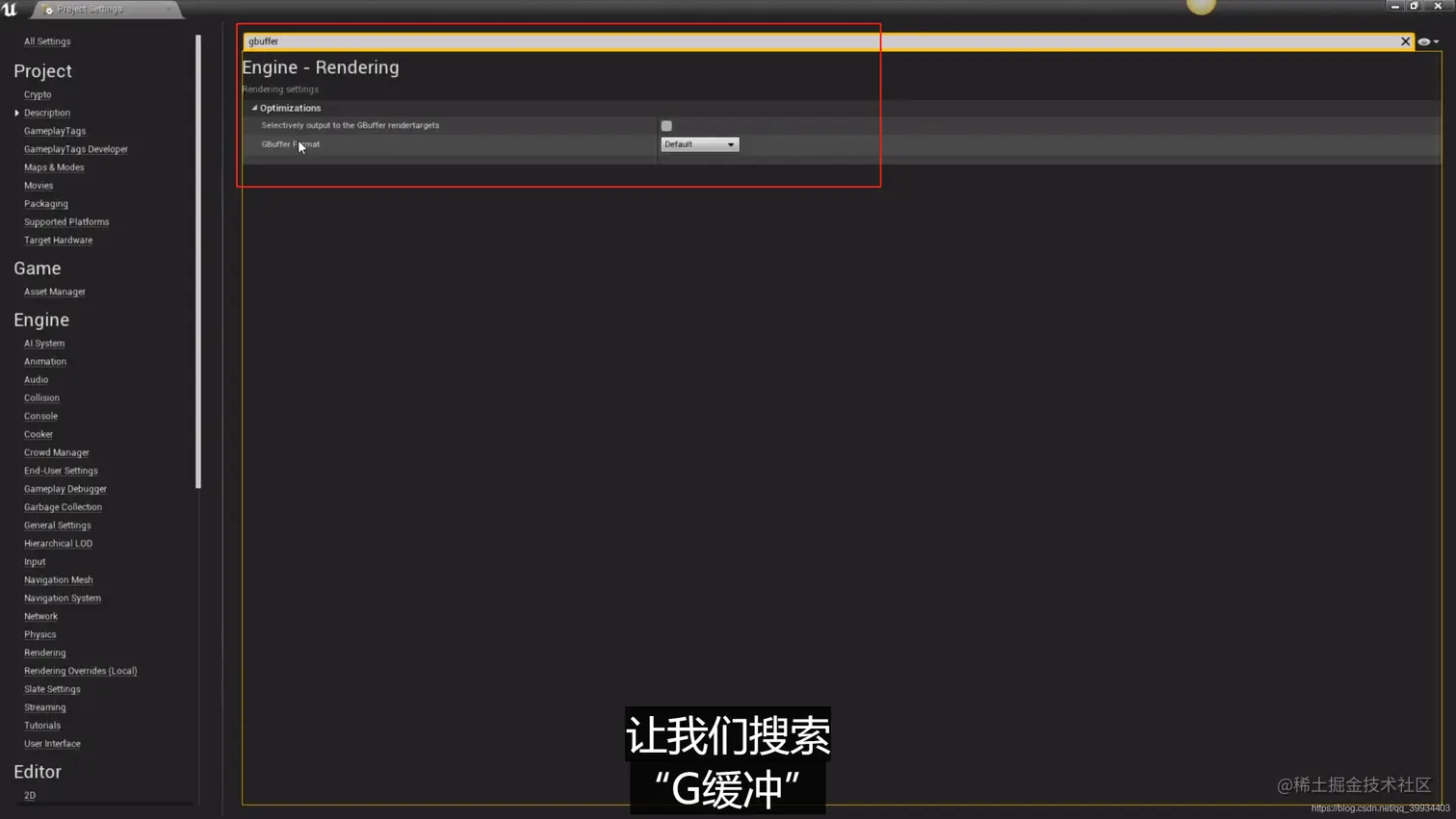This screenshot has width=1456, height=819.
Task: Open General Settings
Action: click(x=58, y=526)
